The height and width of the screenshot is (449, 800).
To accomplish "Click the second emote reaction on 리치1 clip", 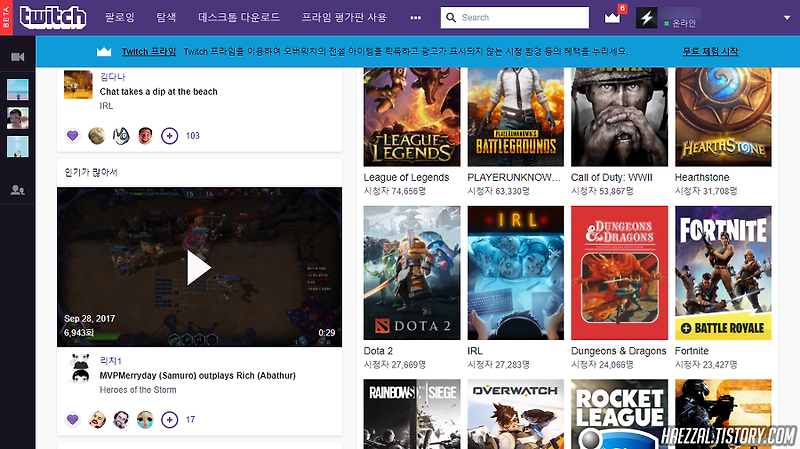I will click(x=121, y=419).
